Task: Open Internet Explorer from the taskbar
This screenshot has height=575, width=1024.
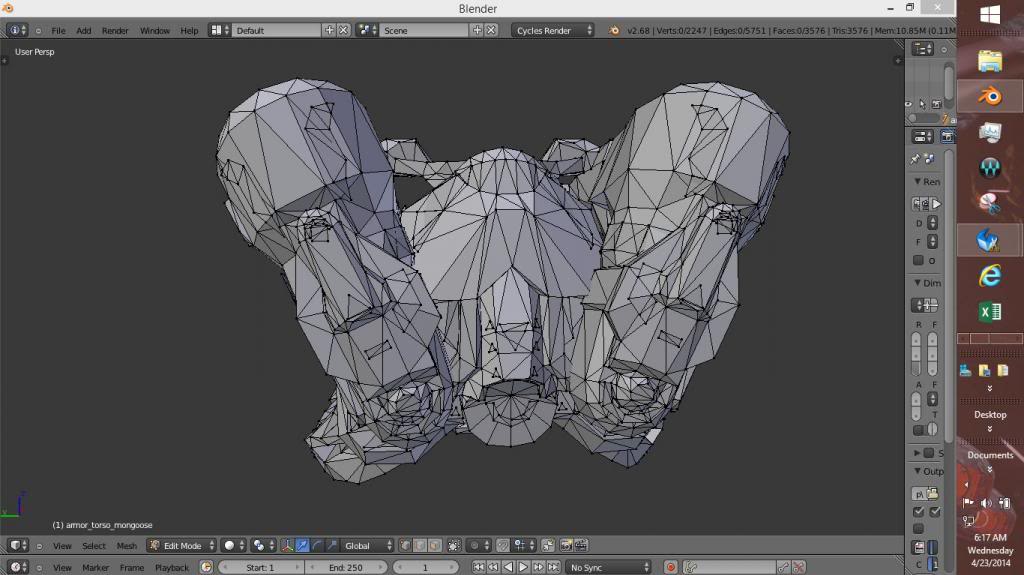Action: click(x=989, y=276)
